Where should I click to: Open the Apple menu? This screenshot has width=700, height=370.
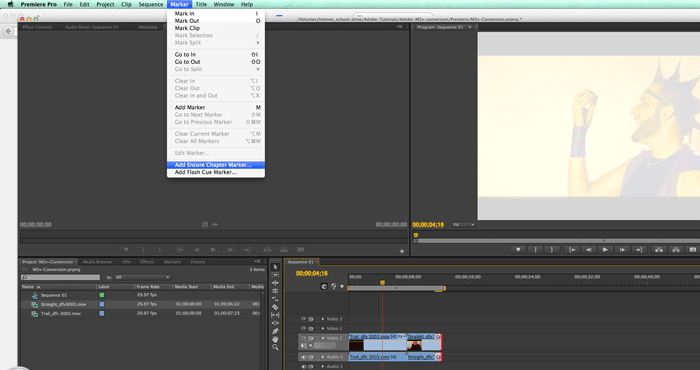pyautogui.click(x=10, y=4)
